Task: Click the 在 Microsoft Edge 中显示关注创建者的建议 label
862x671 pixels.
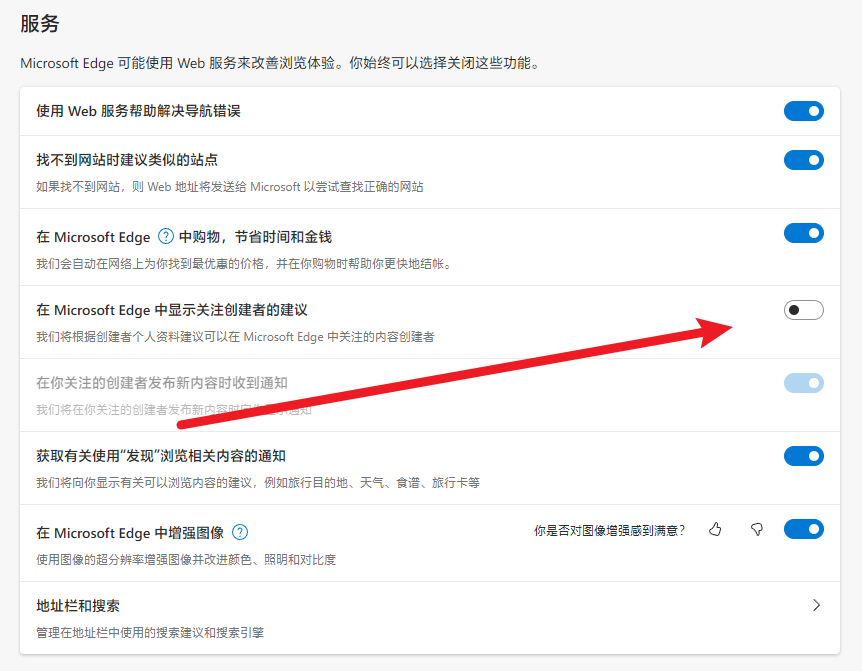Action: coord(178,311)
